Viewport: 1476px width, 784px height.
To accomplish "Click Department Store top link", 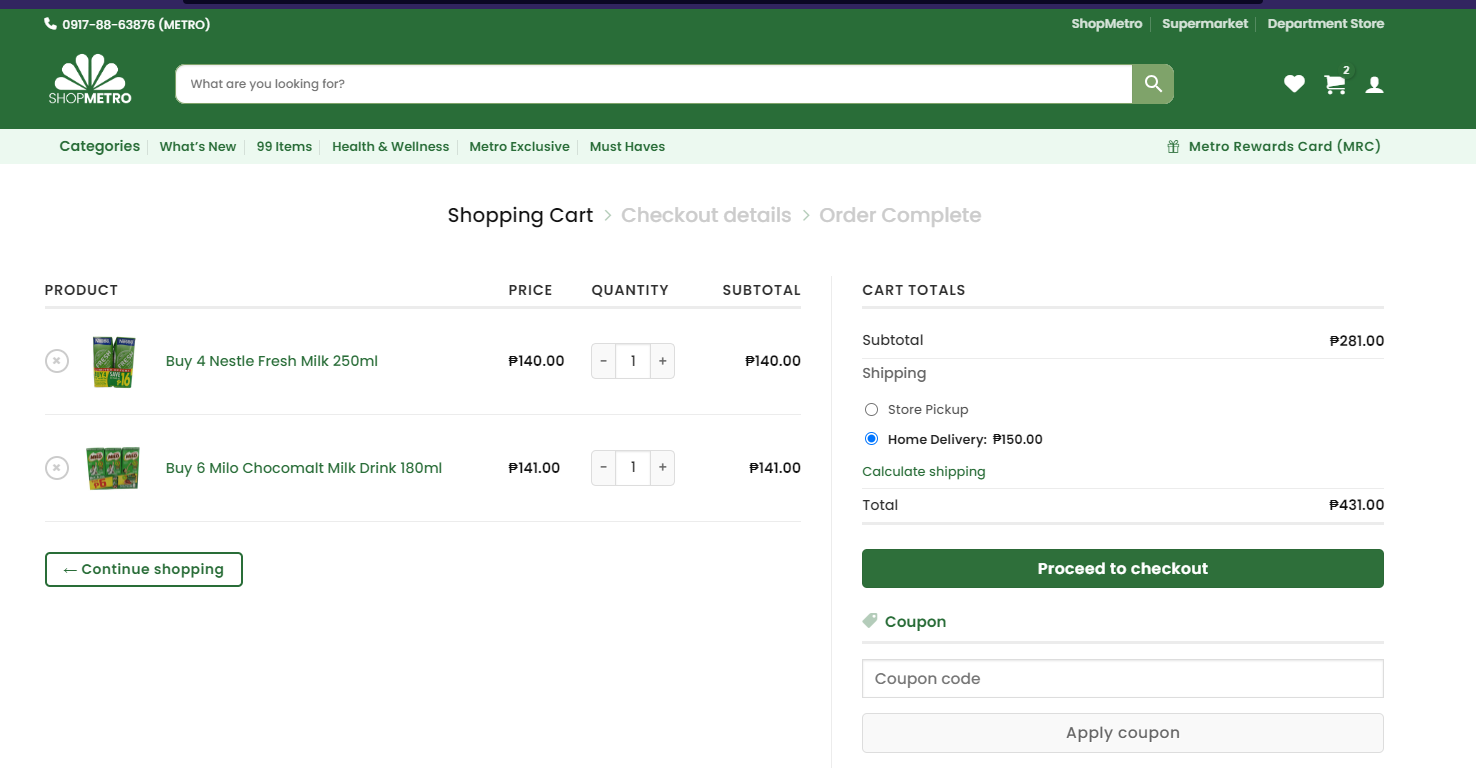I will pos(1326,24).
